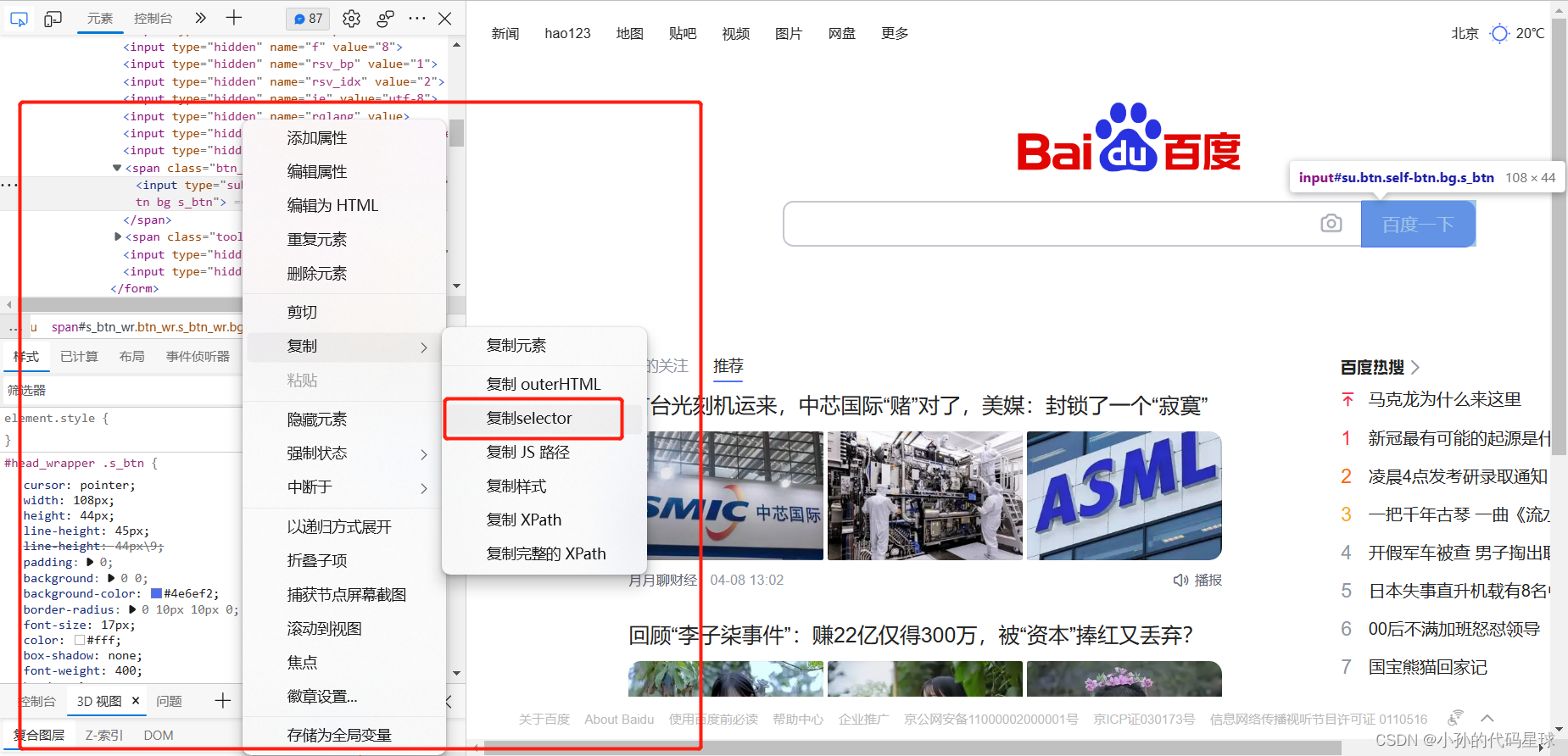Open headline about 李子柒事件
The image size is (1568, 756).
911,635
